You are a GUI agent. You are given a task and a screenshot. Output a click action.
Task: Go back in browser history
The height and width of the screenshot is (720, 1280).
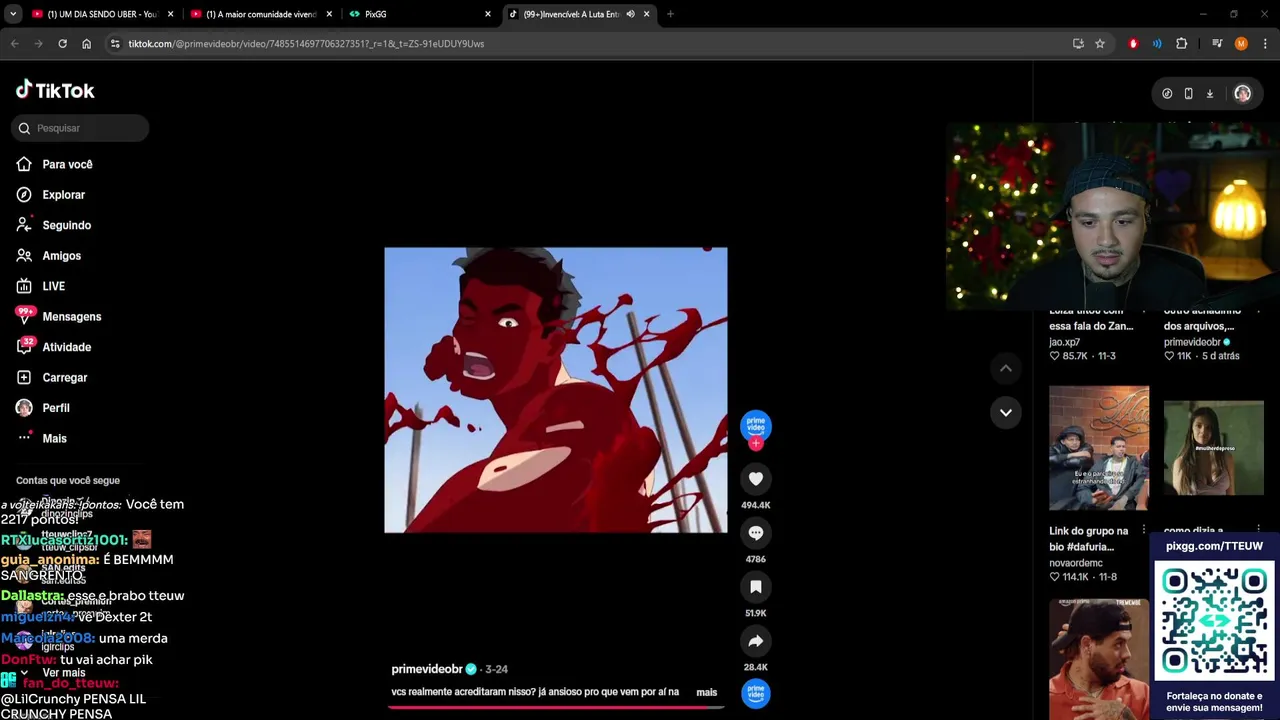[14, 44]
